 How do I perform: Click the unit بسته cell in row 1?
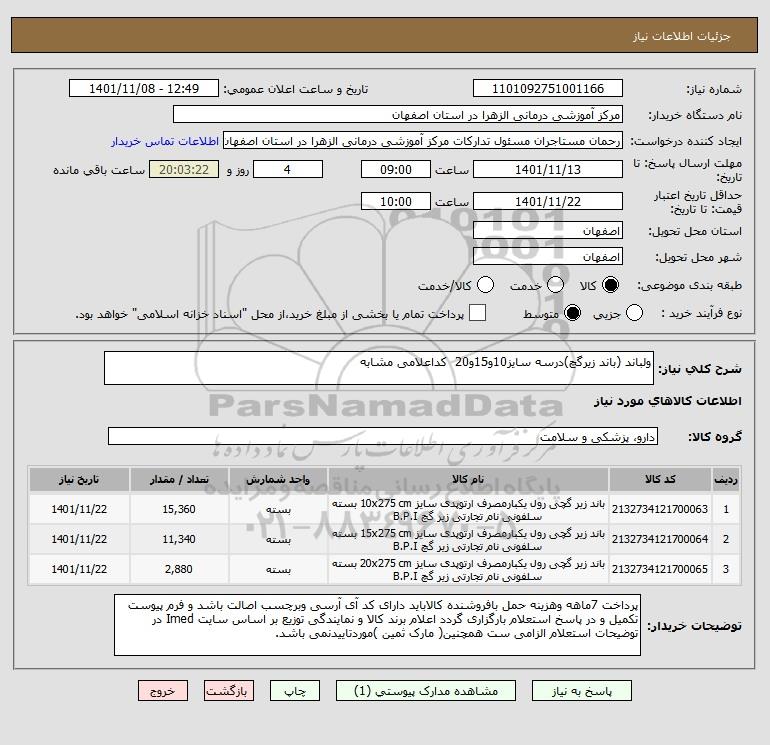point(278,510)
